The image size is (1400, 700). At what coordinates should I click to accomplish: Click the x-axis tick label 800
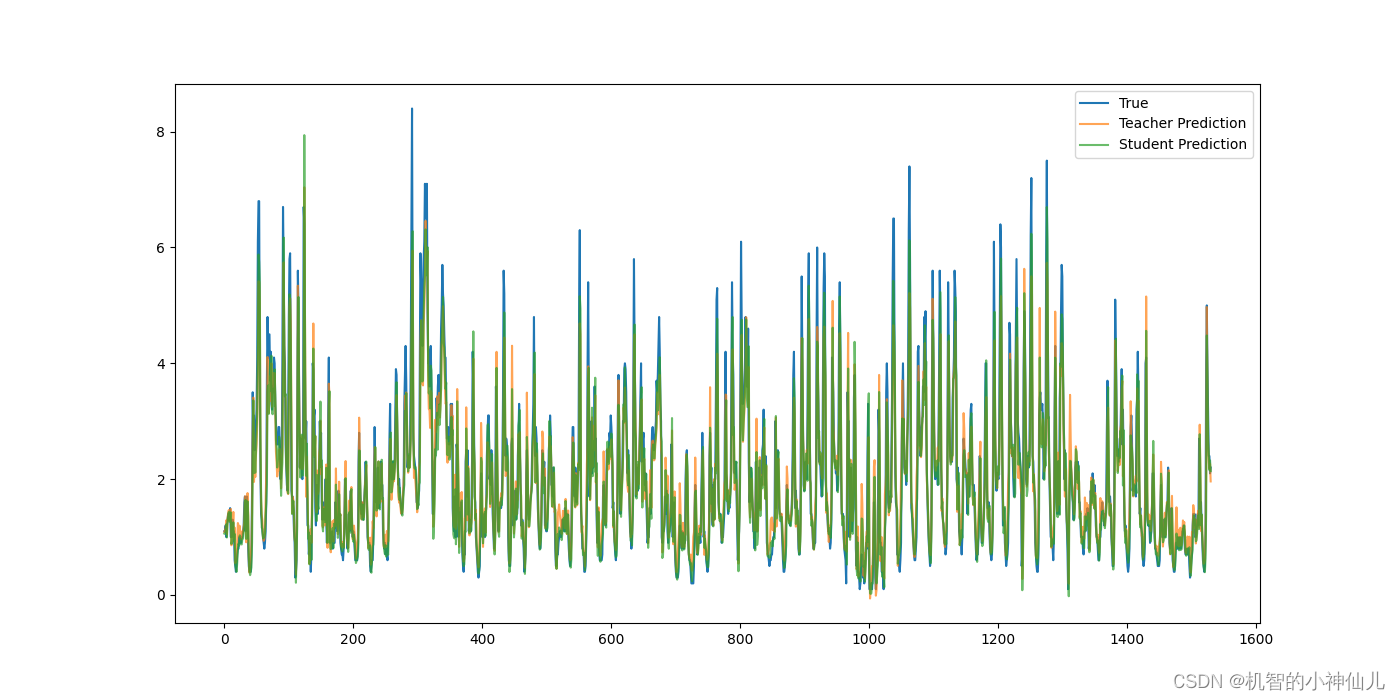pyautogui.click(x=740, y=639)
